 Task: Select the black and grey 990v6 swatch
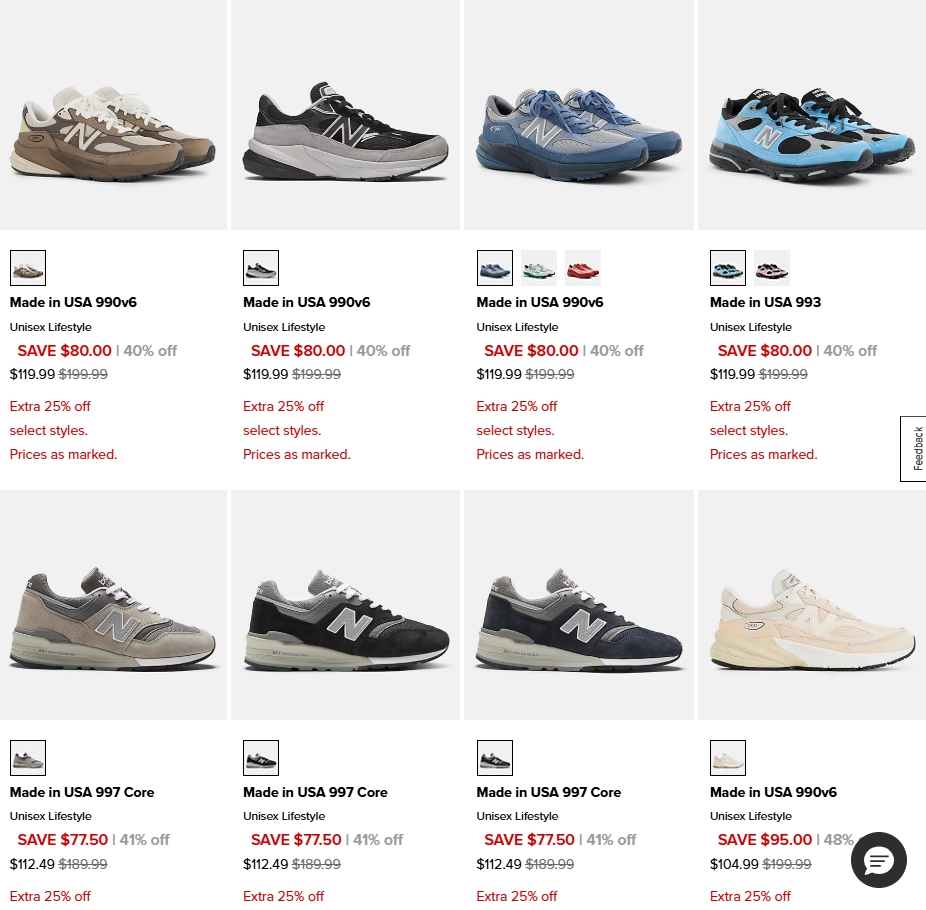pos(261,268)
